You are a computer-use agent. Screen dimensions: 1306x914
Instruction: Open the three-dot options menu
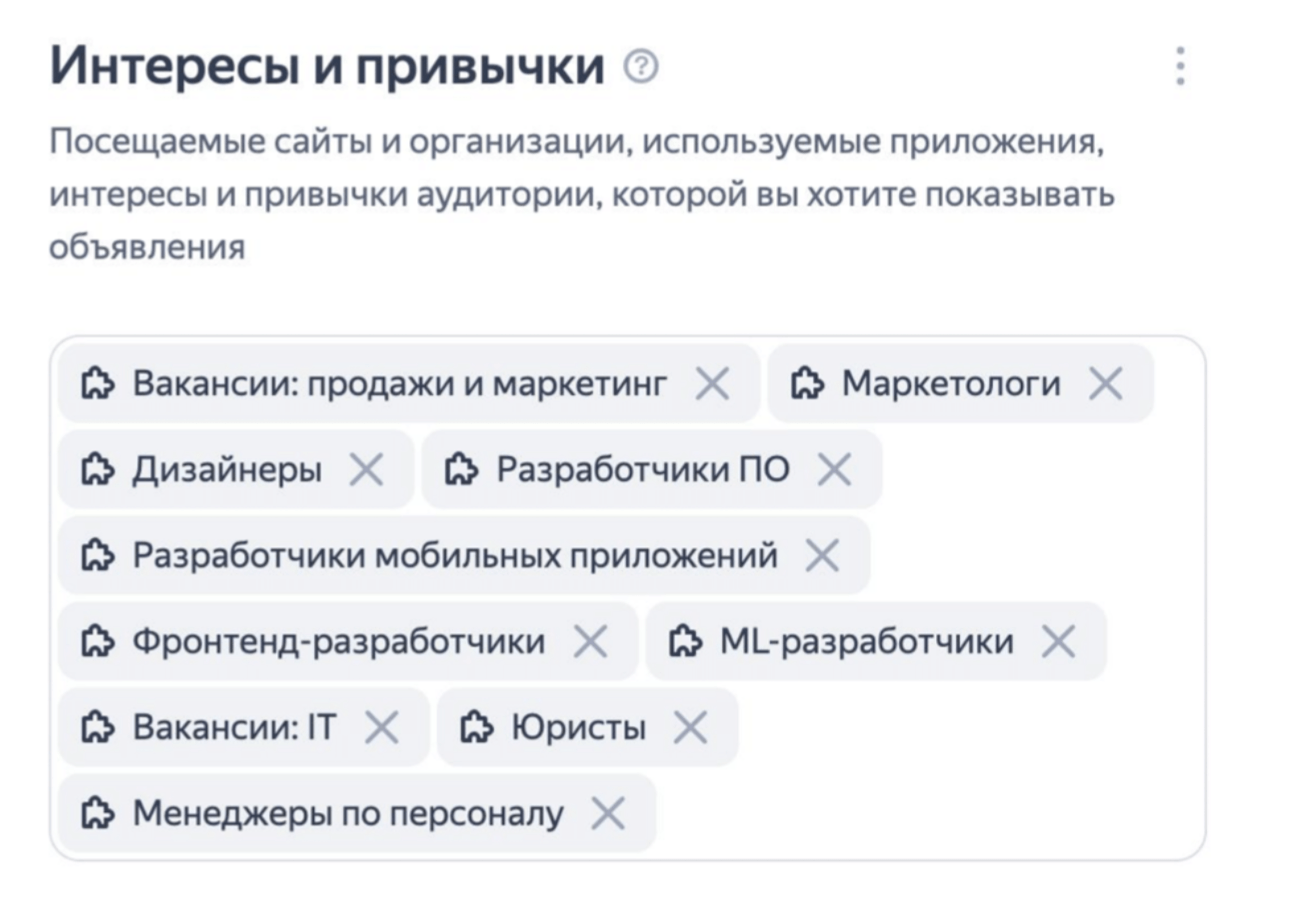[1180, 66]
